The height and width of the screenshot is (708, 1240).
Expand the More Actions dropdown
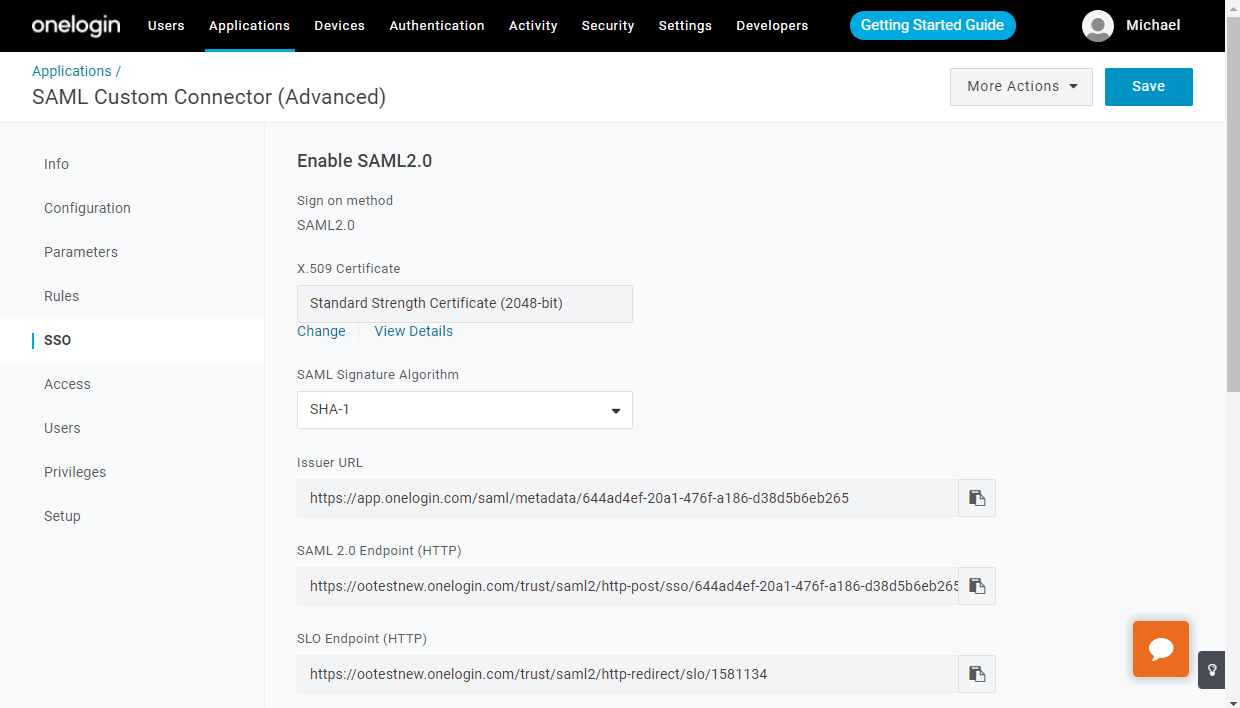click(x=1020, y=86)
